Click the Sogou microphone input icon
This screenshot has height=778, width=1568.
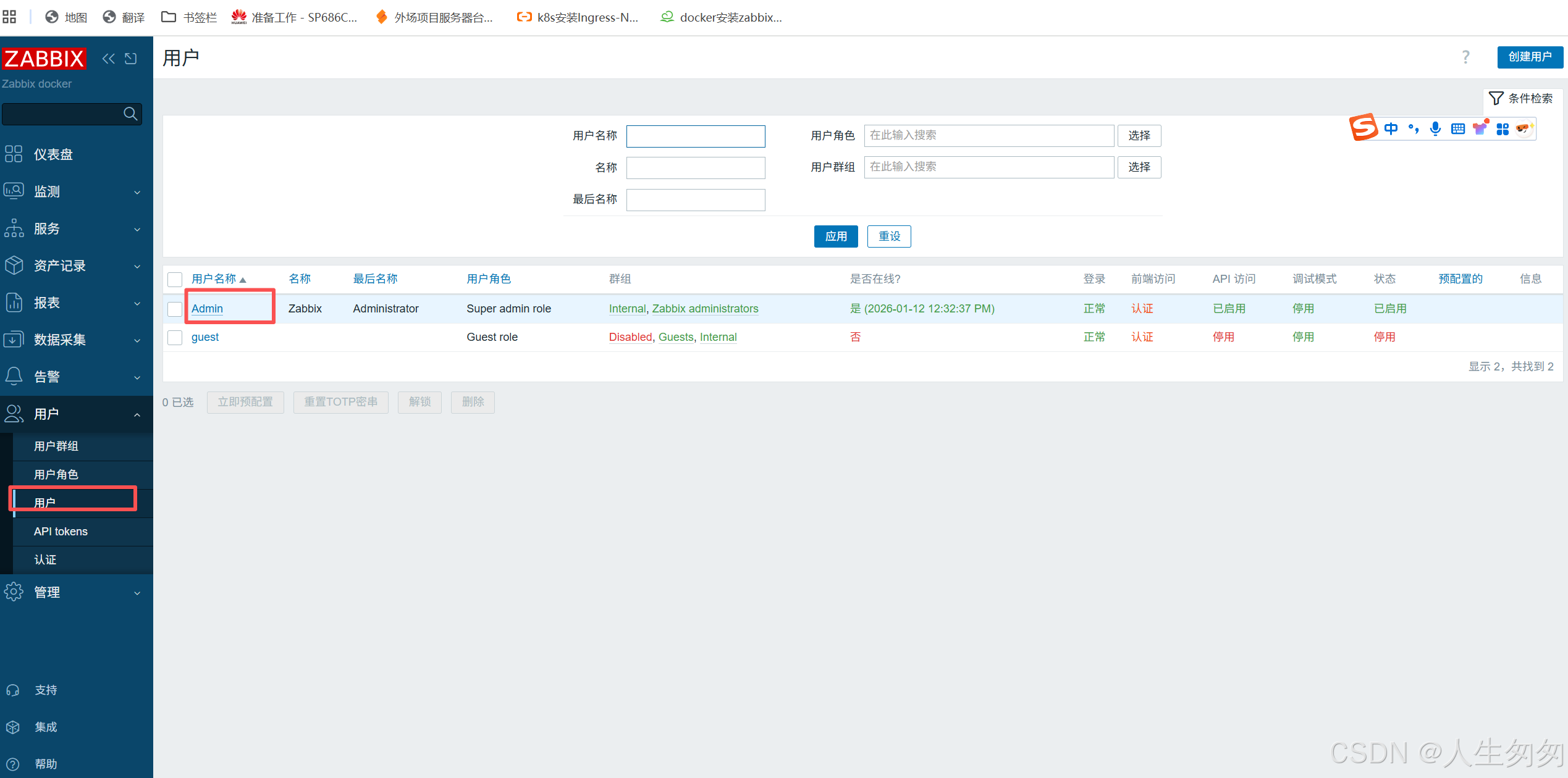coord(1435,128)
